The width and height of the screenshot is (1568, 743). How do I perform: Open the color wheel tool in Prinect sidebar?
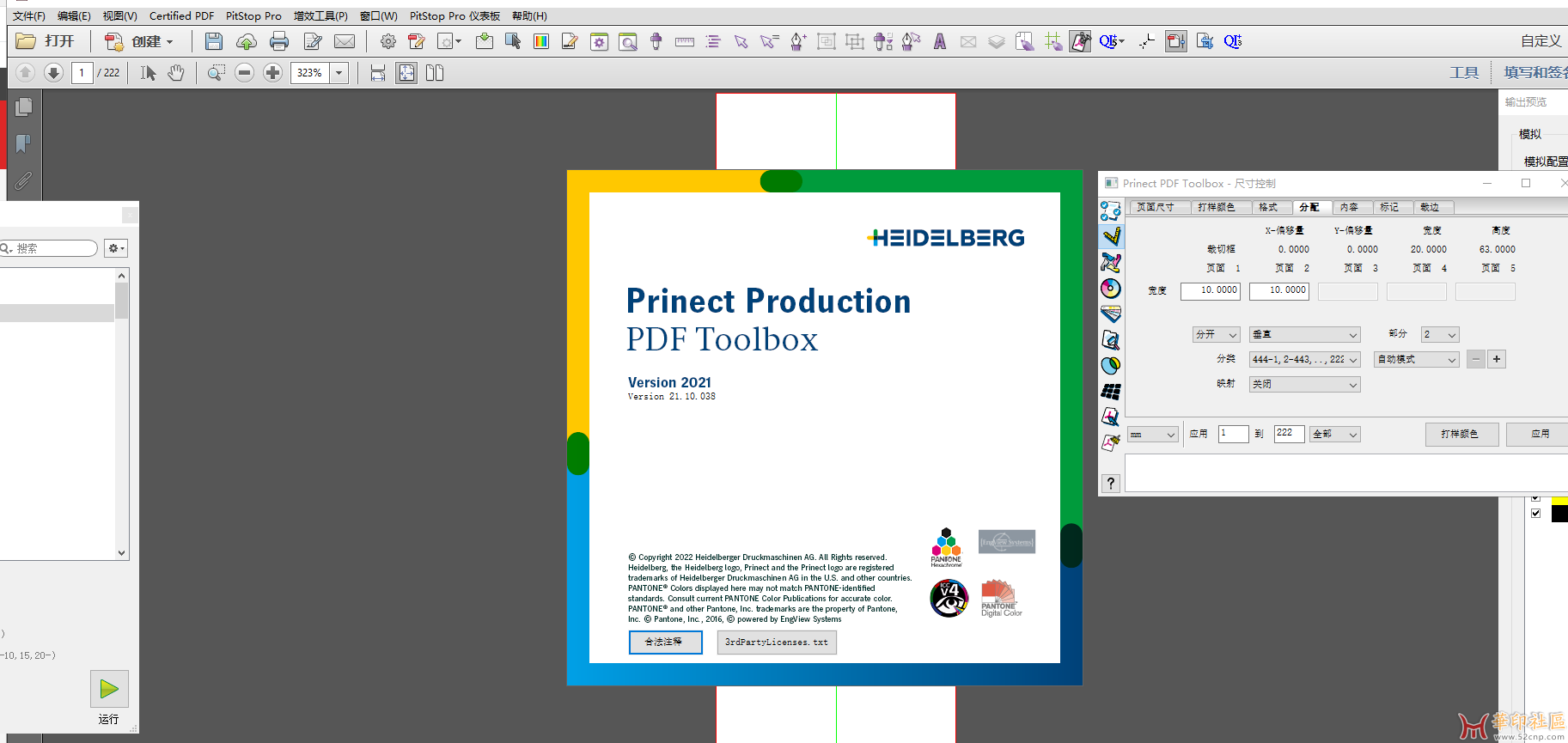coord(1111,289)
